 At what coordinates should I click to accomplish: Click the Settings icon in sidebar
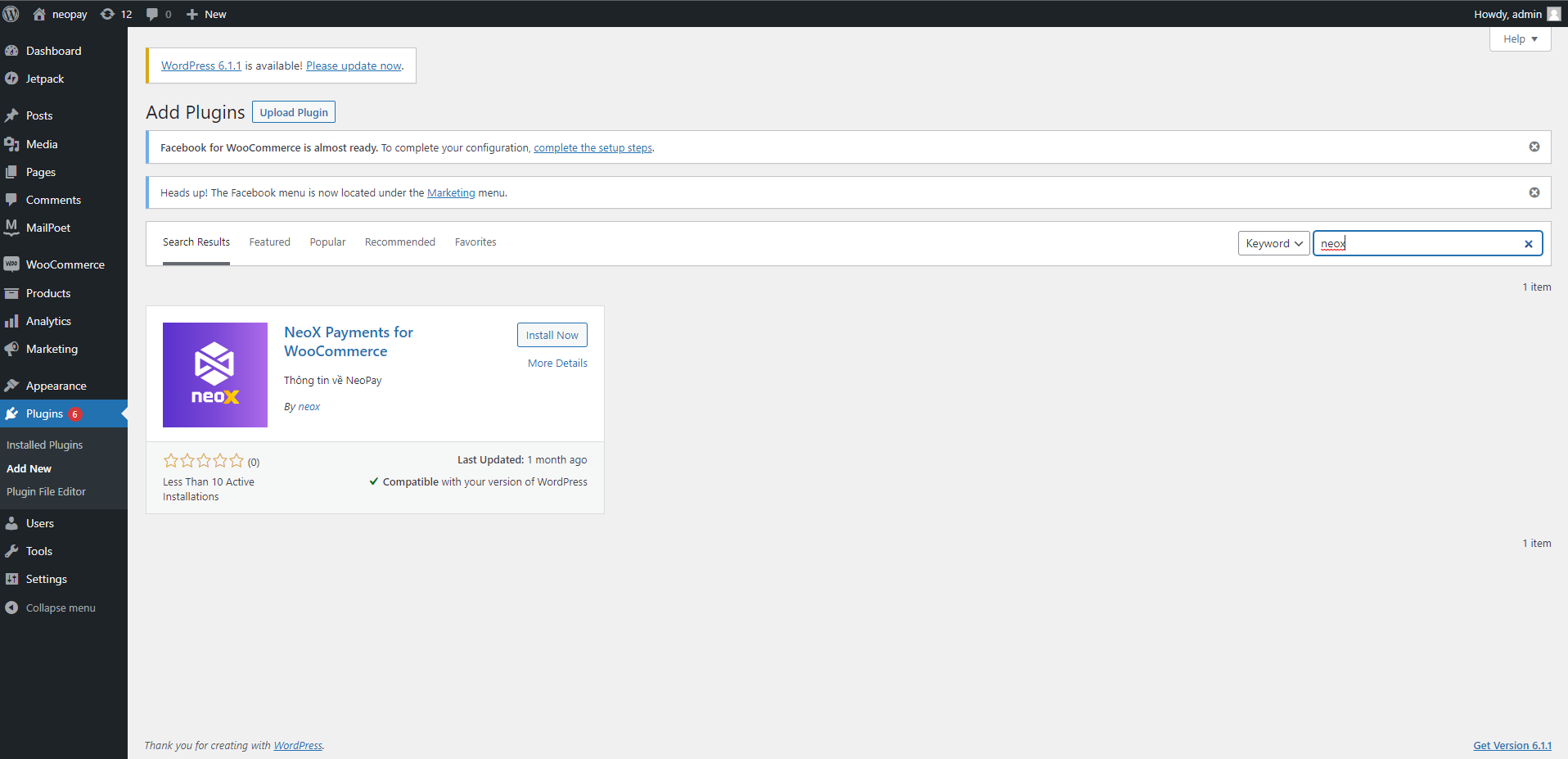tap(11, 579)
